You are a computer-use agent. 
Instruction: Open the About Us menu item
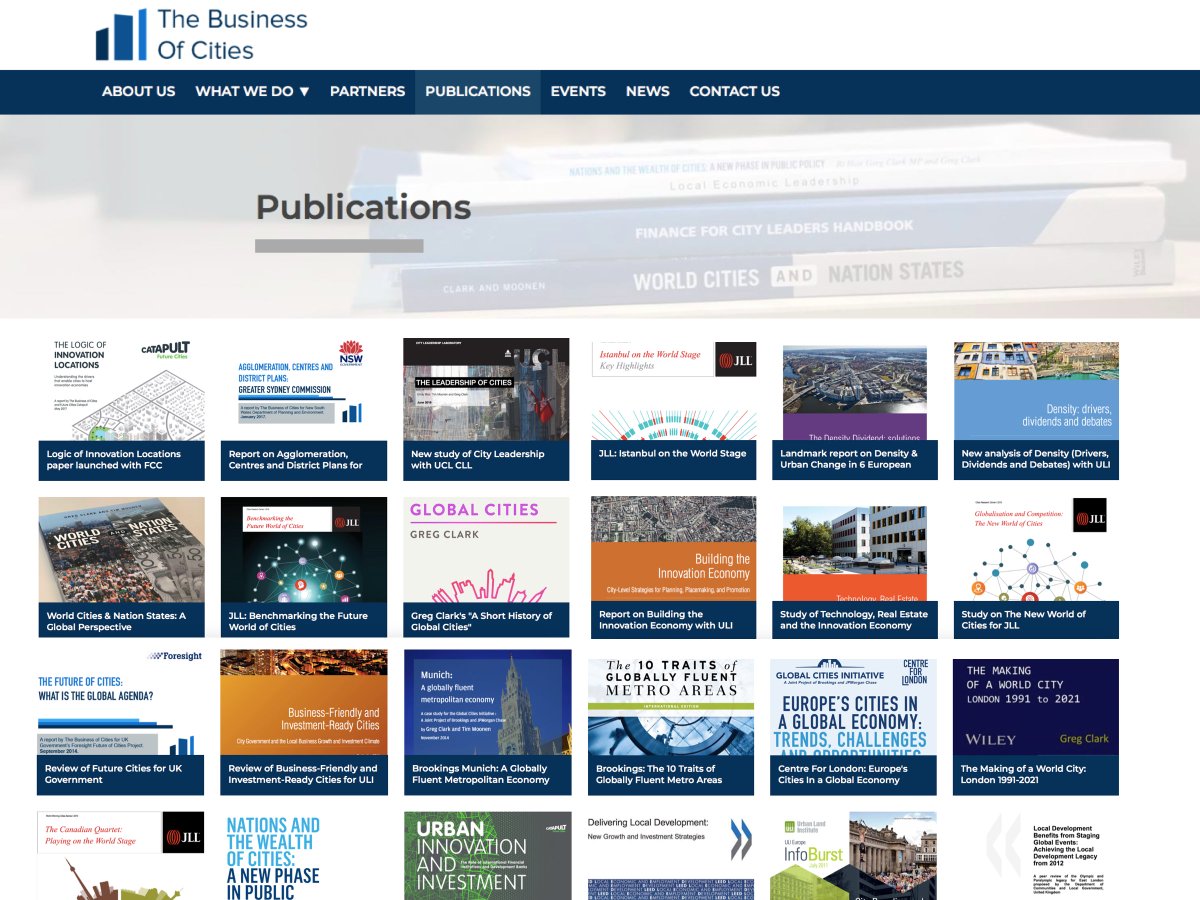coord(138,91)
